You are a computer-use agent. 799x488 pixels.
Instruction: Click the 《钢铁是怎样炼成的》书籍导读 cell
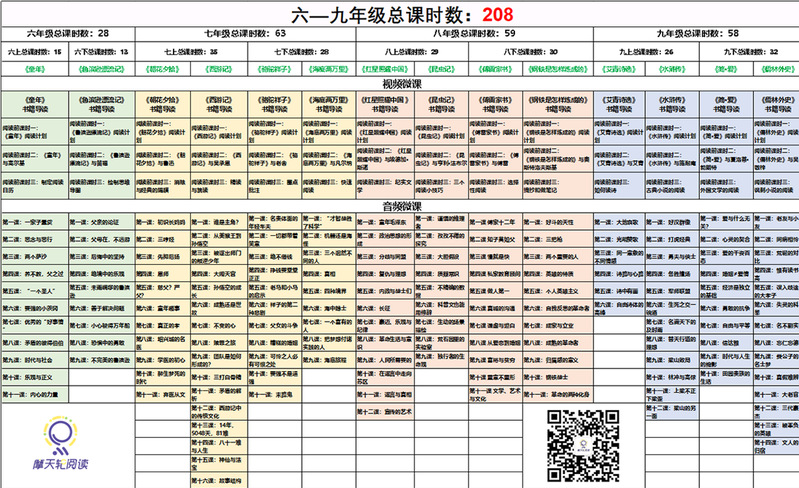pyautogui.click(x=558, y=104)
